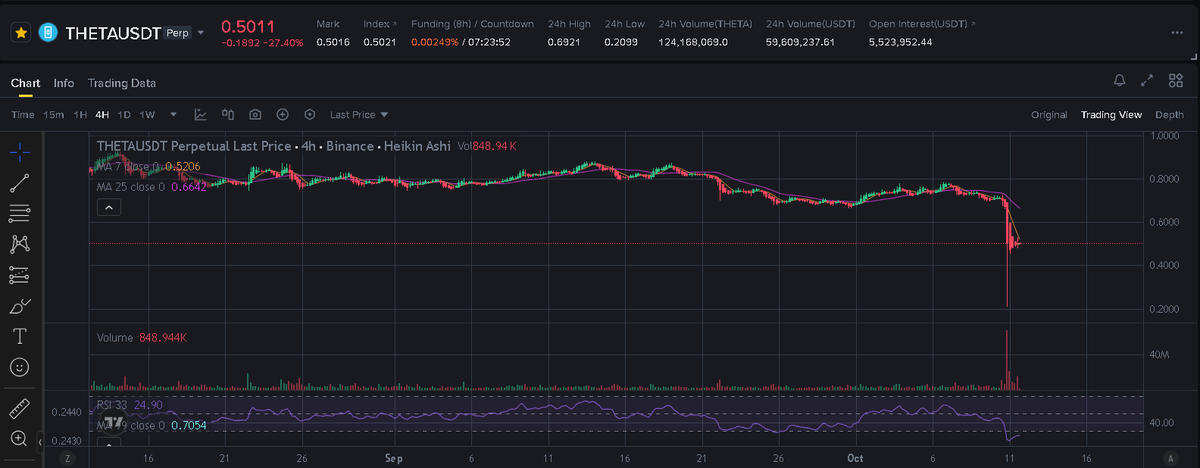Switch to the Depth chart view
The image size is (1200, 468).
(1169, 115)
